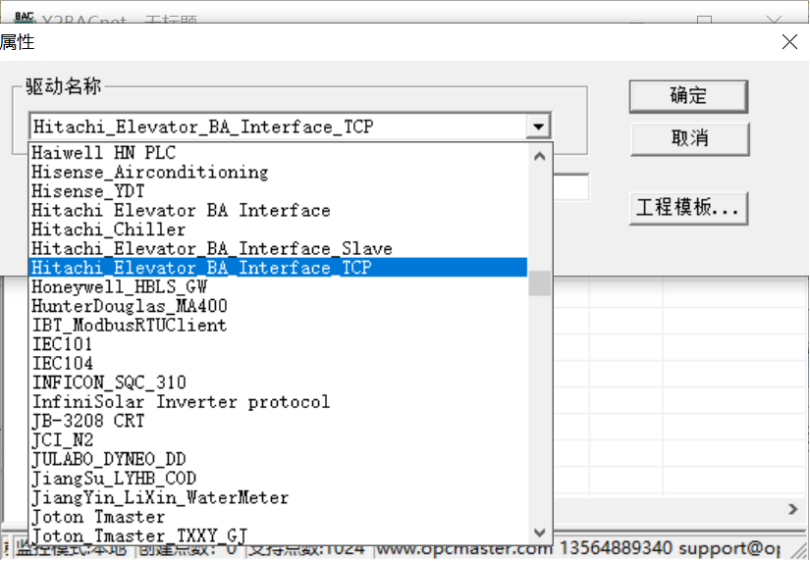Select the JCI_N2 driver

278,440
